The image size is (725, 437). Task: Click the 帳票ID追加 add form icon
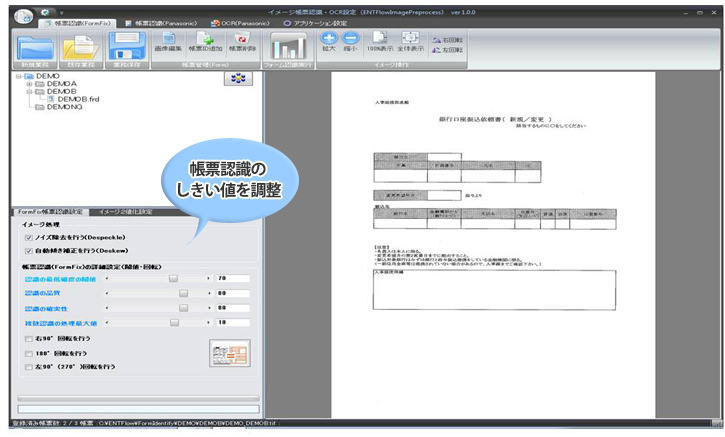[204, 40]
